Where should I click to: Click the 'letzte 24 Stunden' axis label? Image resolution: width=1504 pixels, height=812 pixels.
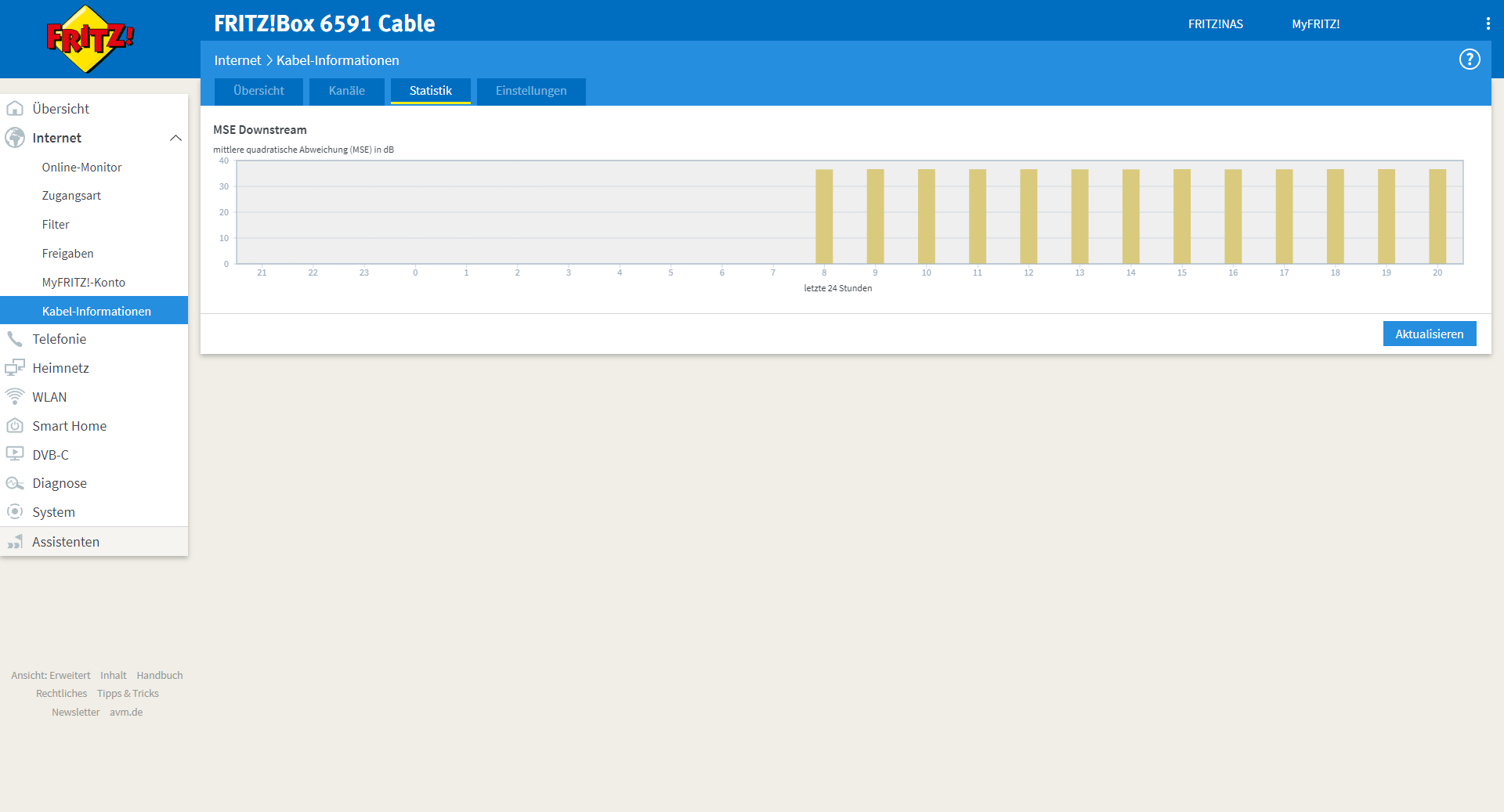coord(838,288)
